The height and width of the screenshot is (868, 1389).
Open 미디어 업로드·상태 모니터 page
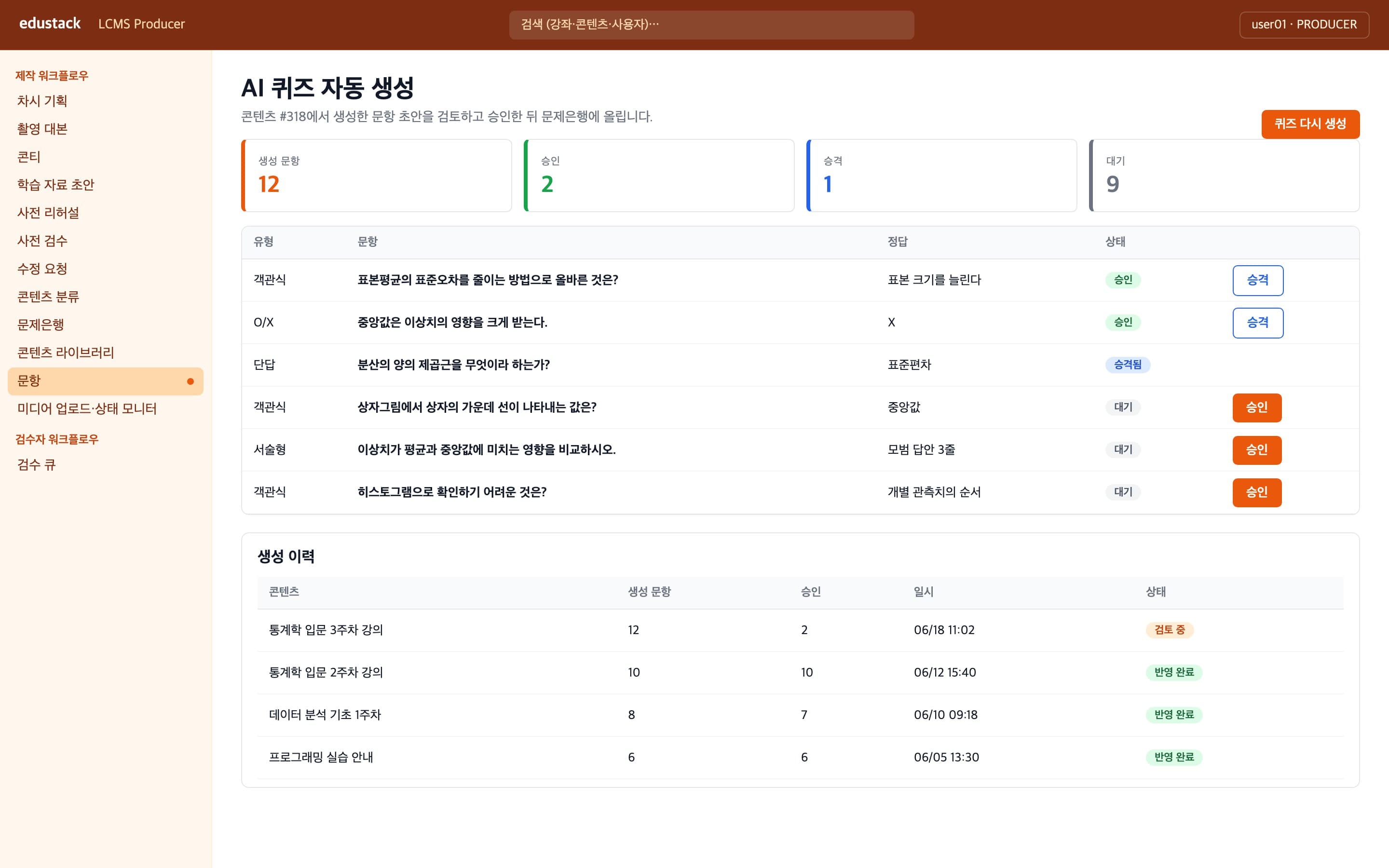click(x=106, y=409)
